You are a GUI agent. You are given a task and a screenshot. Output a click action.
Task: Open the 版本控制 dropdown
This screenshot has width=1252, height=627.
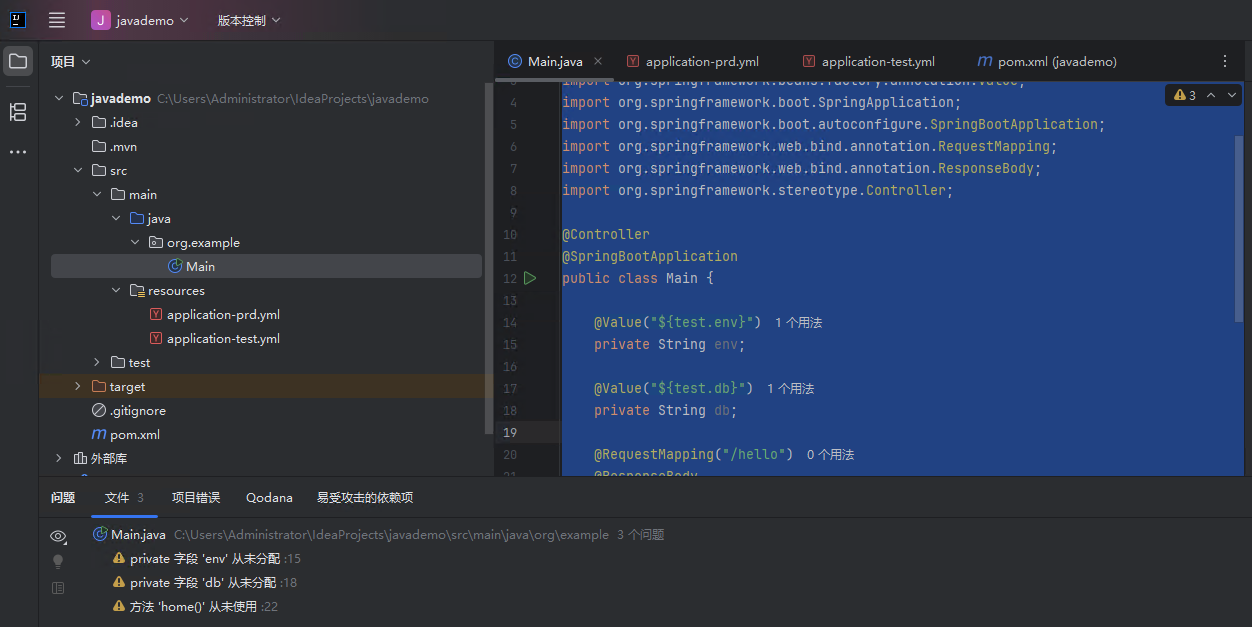pos(249,20)
